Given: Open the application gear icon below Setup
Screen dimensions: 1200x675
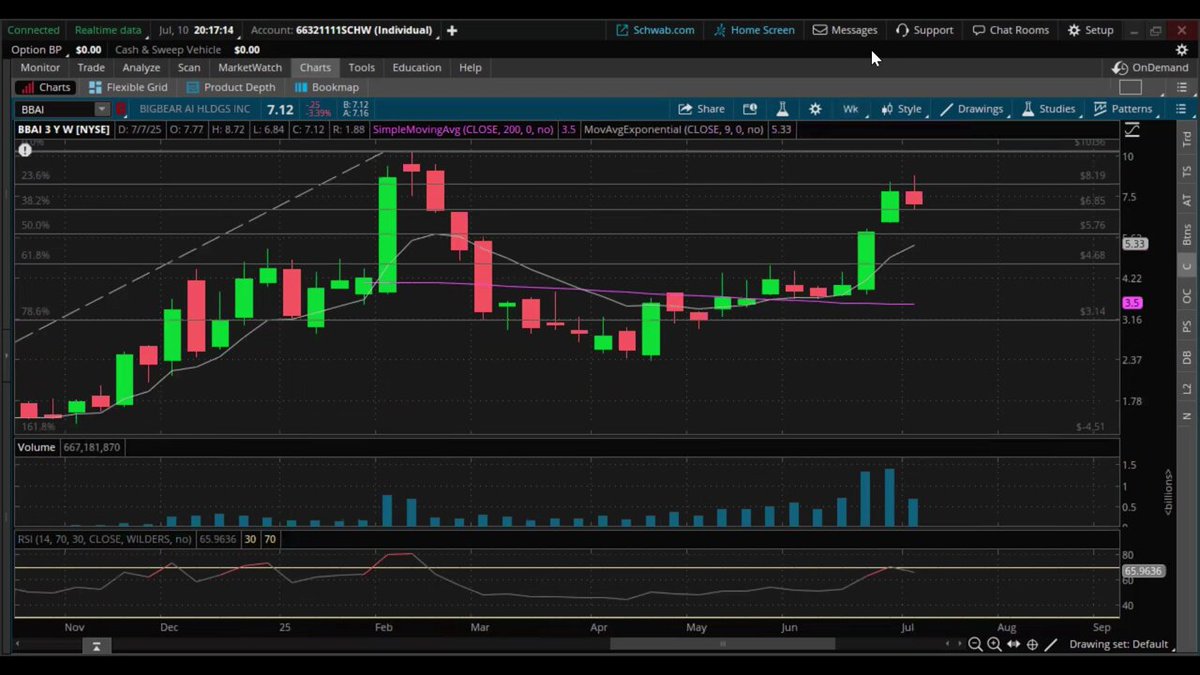Looking at the screenshot, I should tap(1182, 49).
